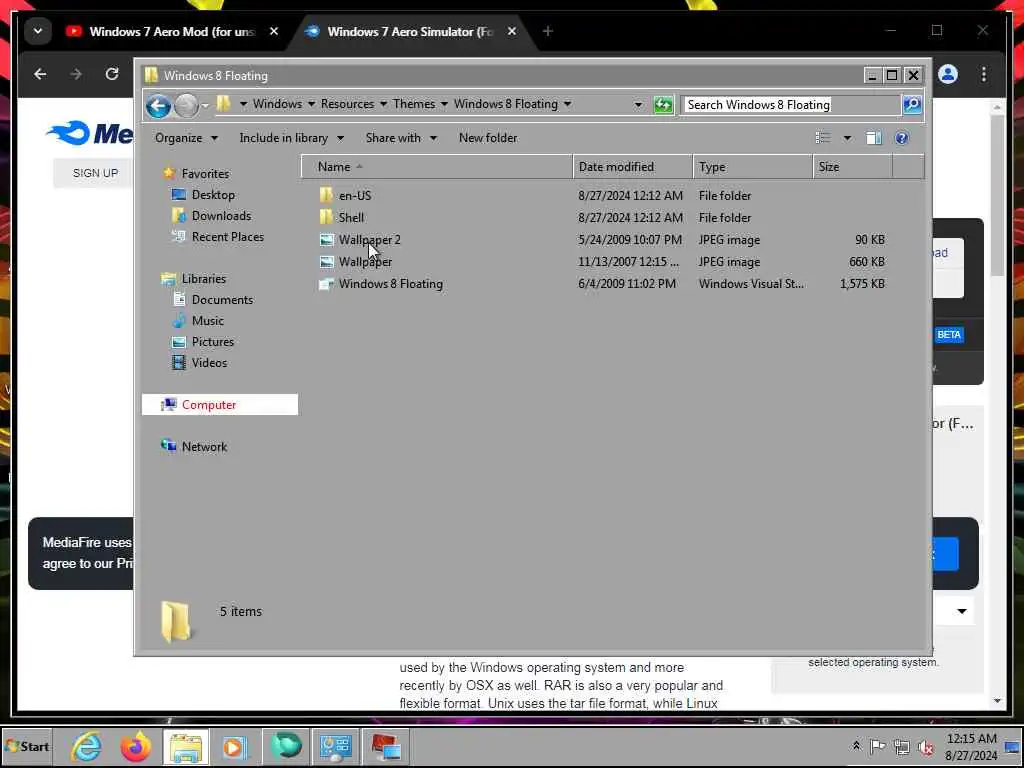
Task: Click the network tray icon
Action: tap(902, 746)
